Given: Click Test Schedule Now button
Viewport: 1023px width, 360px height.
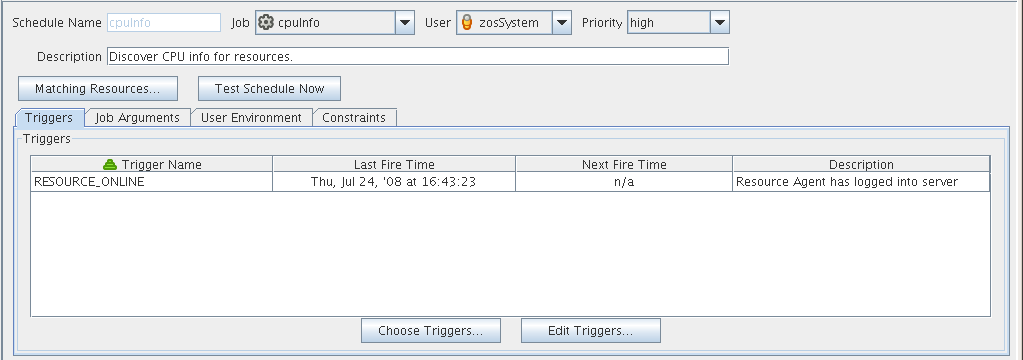Looking at the screenshot, I should [x=269, y=89].
